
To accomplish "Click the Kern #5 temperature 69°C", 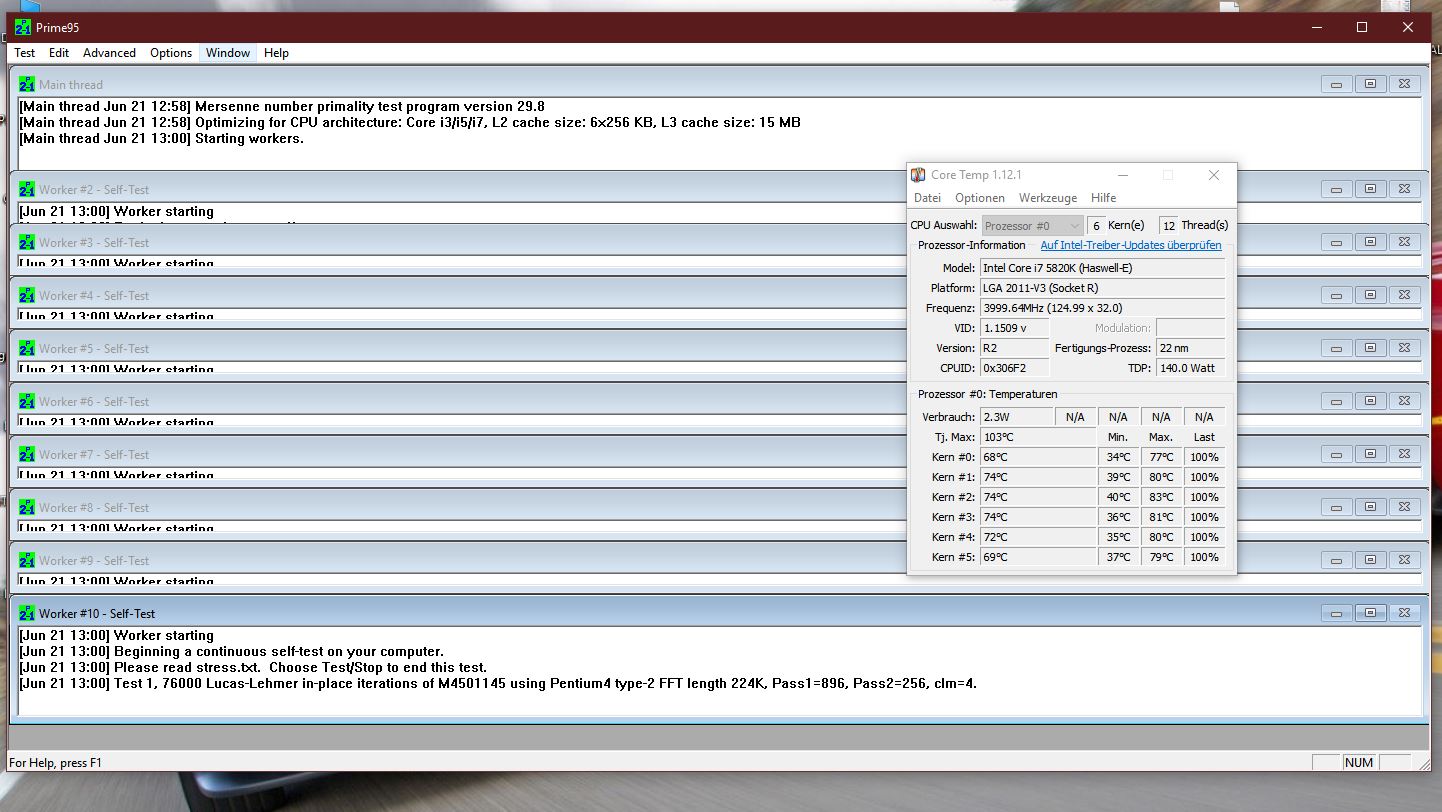I will 1038,557.
